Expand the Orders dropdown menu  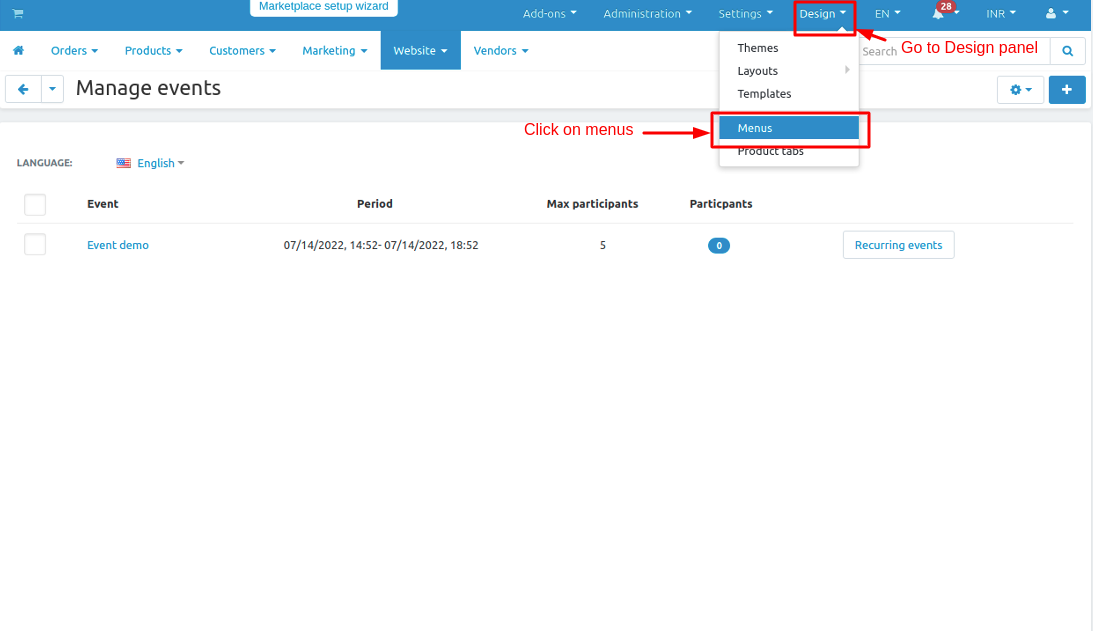click(74, 51)
